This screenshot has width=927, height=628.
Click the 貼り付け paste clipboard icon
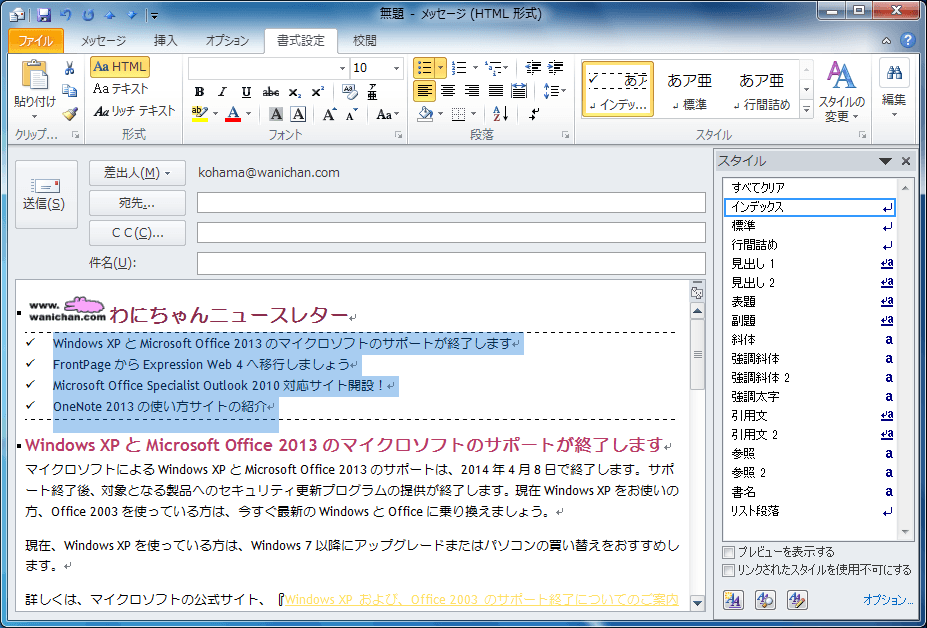tap(35, 77)
